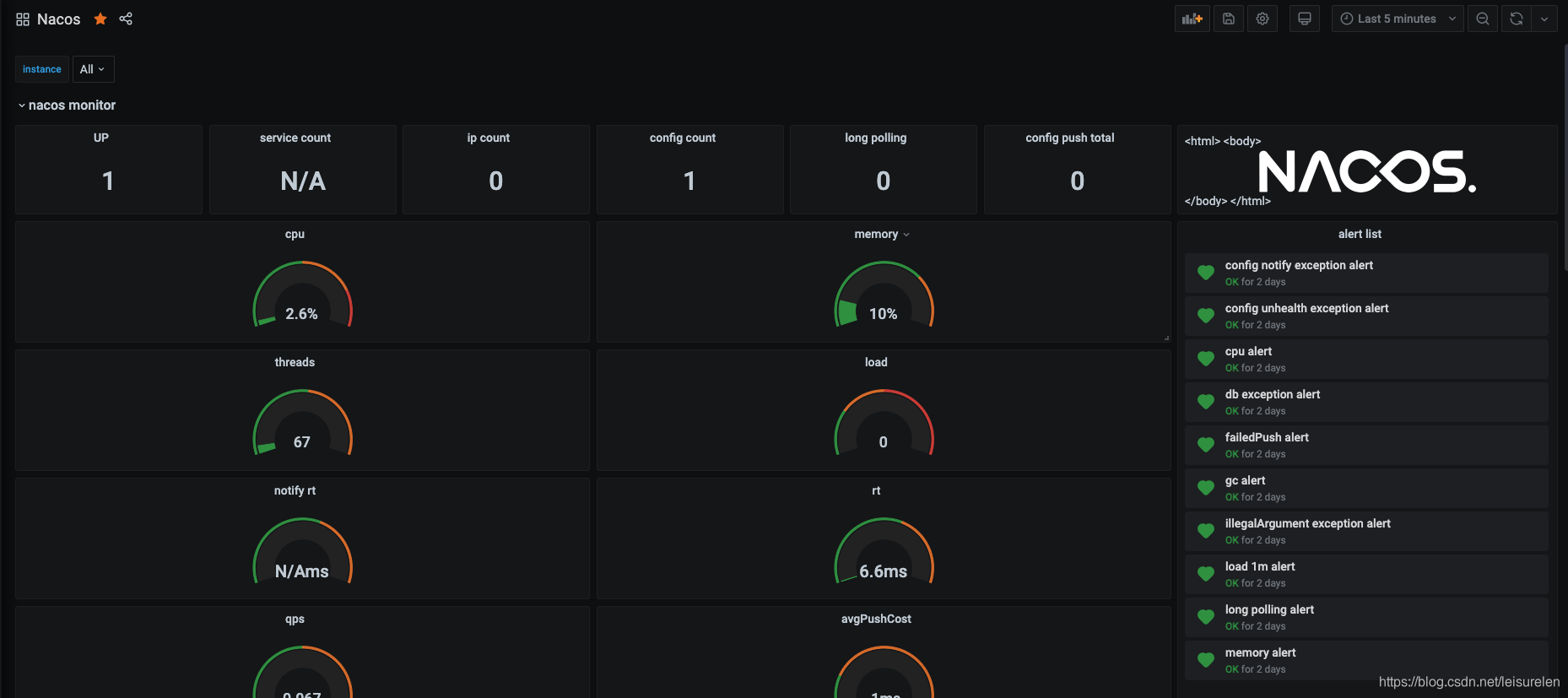Click the Nacos dashboard title
This screenshot has width=1568, height=698.
pyautogui.click(x=58, y=19)
